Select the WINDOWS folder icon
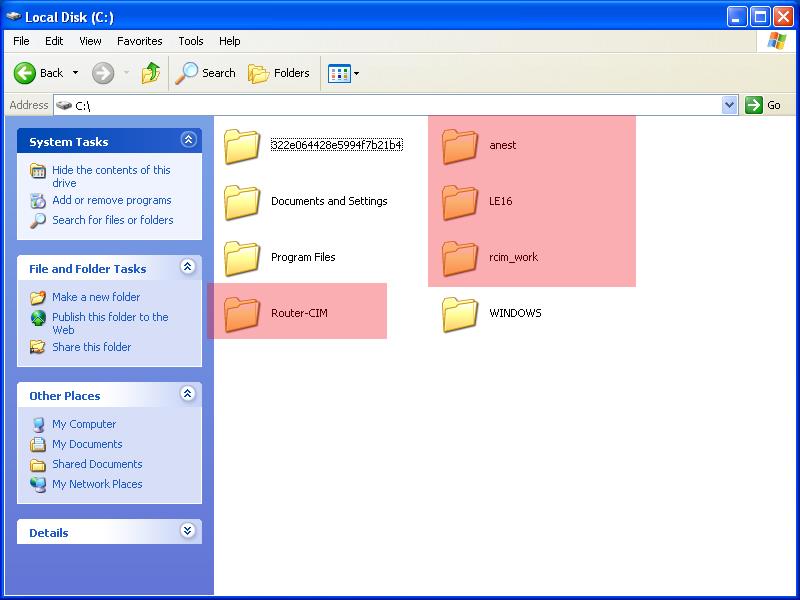 pyautogui.click(x=460, y=314)
